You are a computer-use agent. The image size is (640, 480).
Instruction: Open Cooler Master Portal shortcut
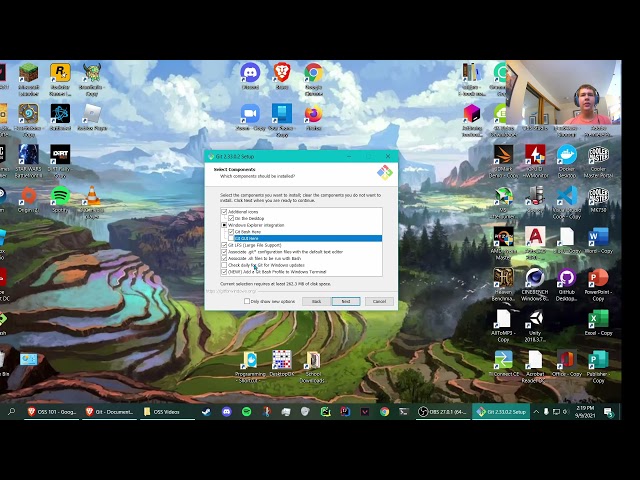click(x=598, y=161)
